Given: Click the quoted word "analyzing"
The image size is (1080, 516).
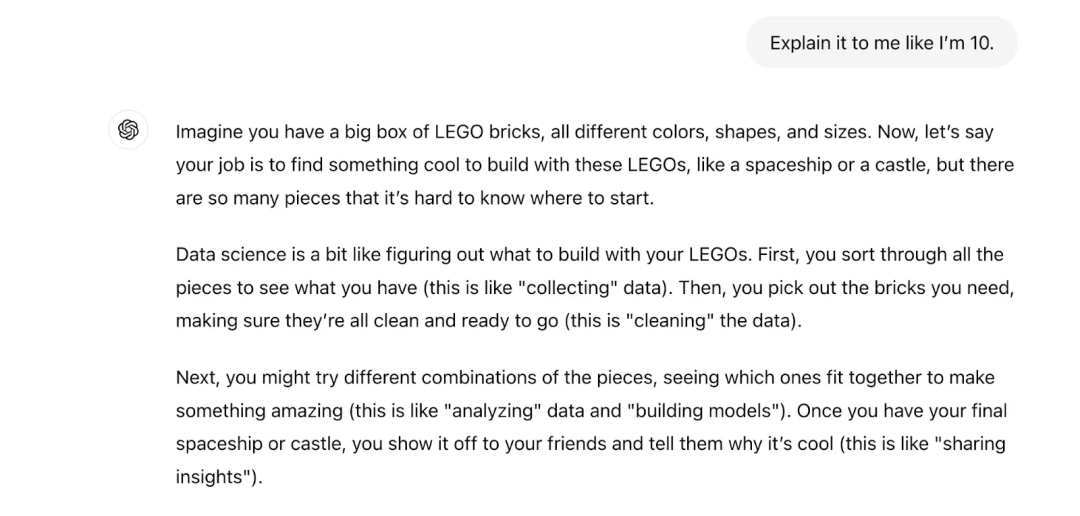Looking at the screenshot, I should (495, 411).
